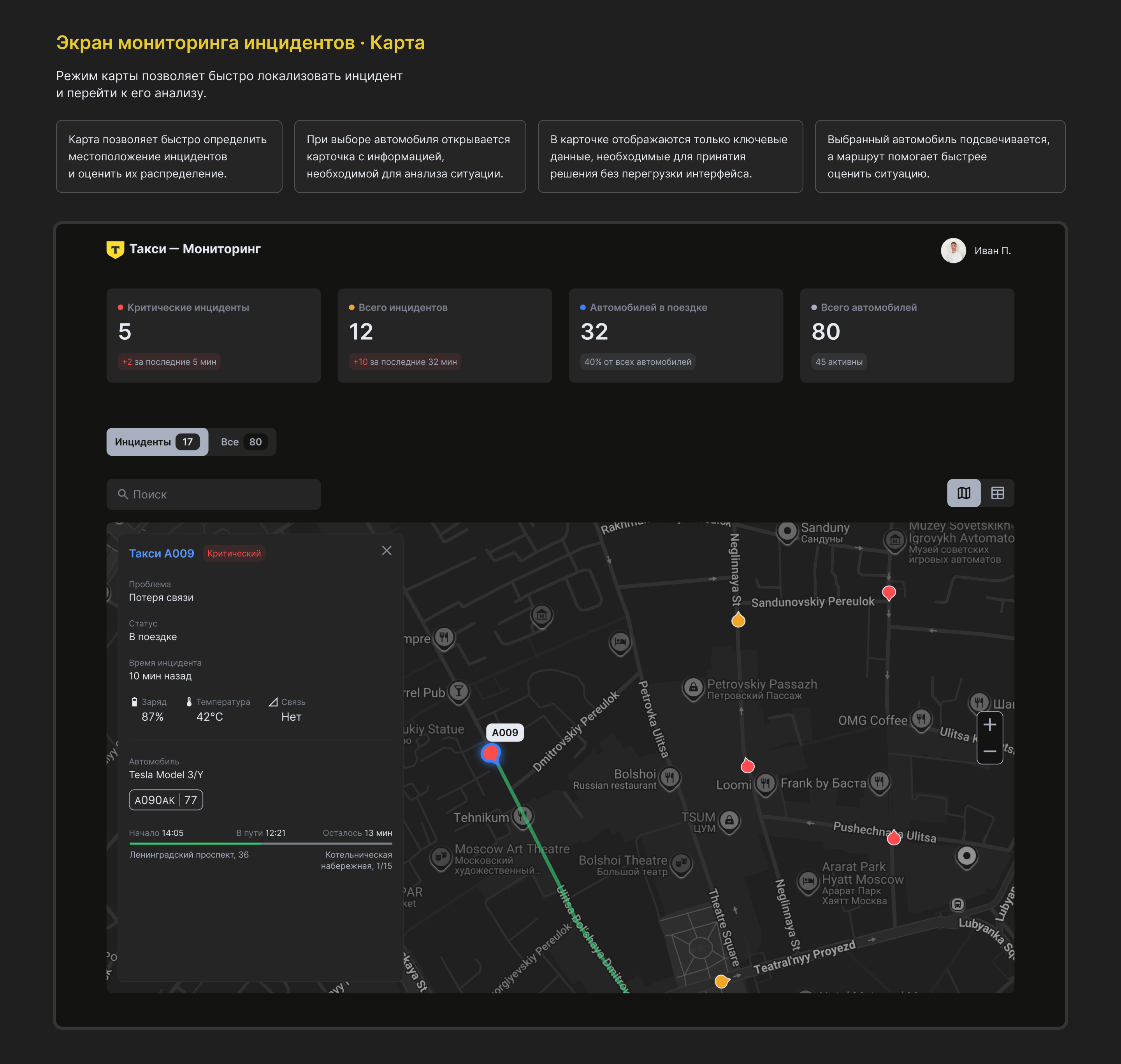Click "40% от всех автомобилей" badge
This screenshot has height=1064, width=1121.
point(638,362)
